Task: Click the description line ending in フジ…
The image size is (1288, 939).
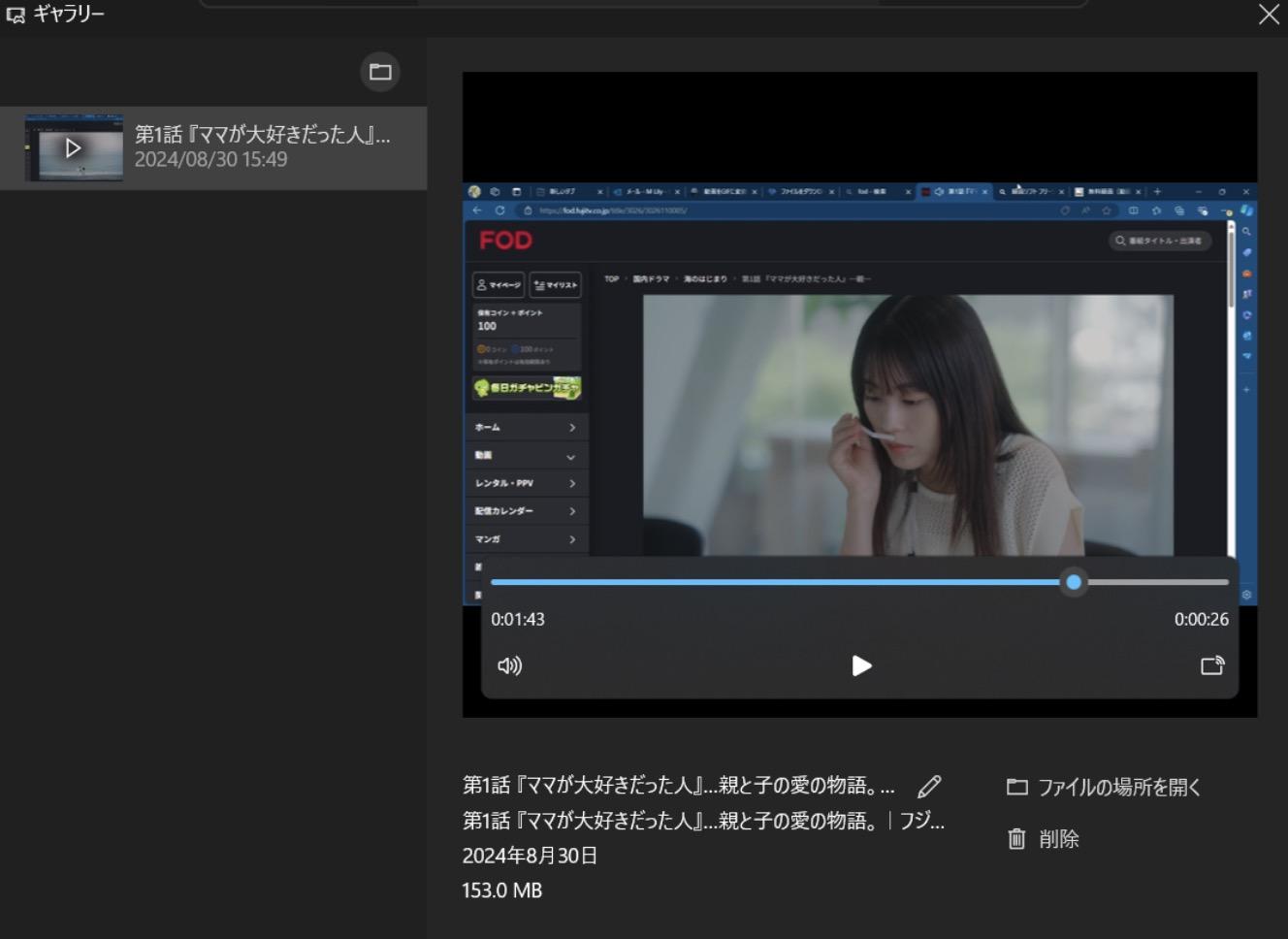Action: [x=703, y=821]
